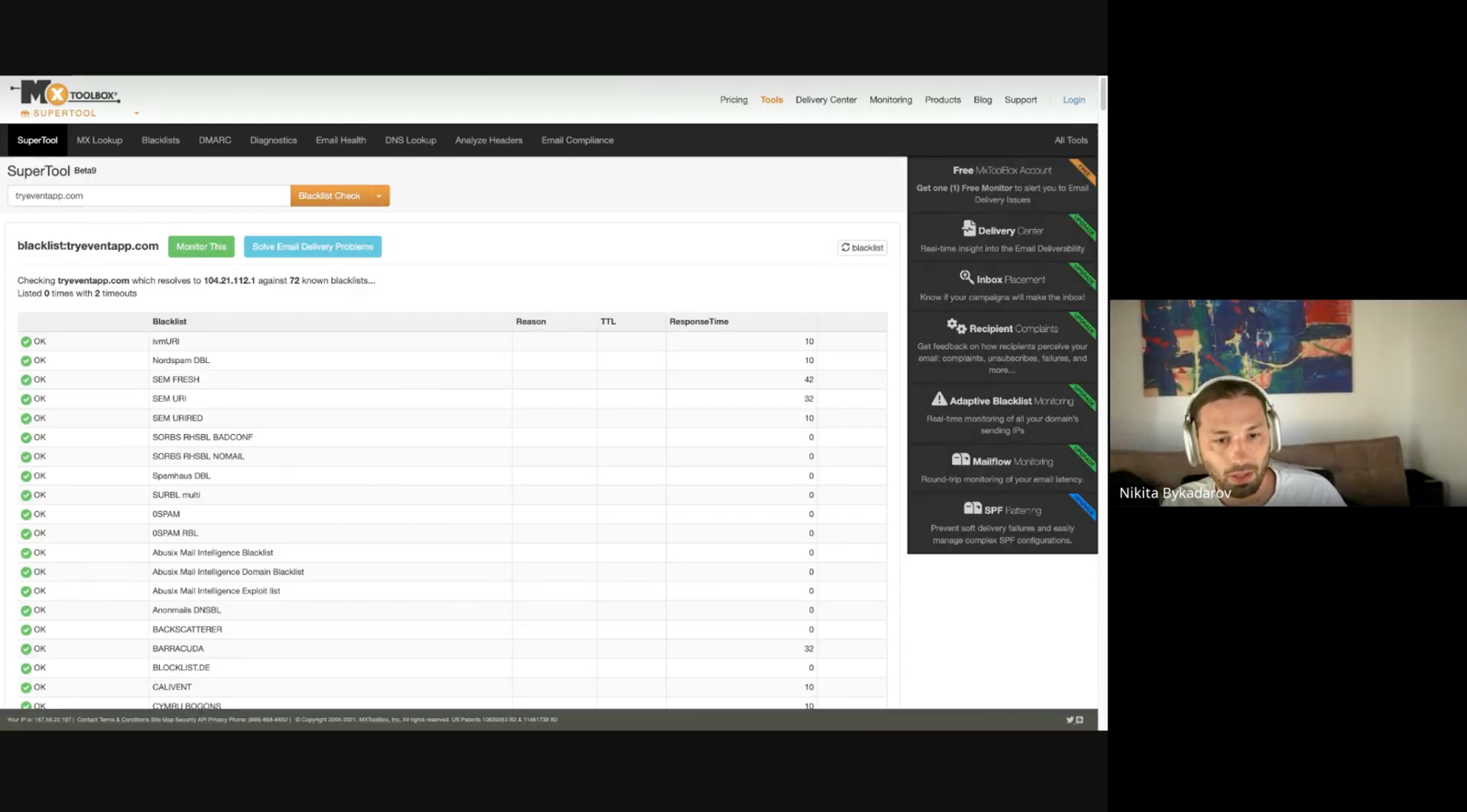Click the ResponseTime column header
The height and width of the screenshot is (812, 1467).
(699, 322)
